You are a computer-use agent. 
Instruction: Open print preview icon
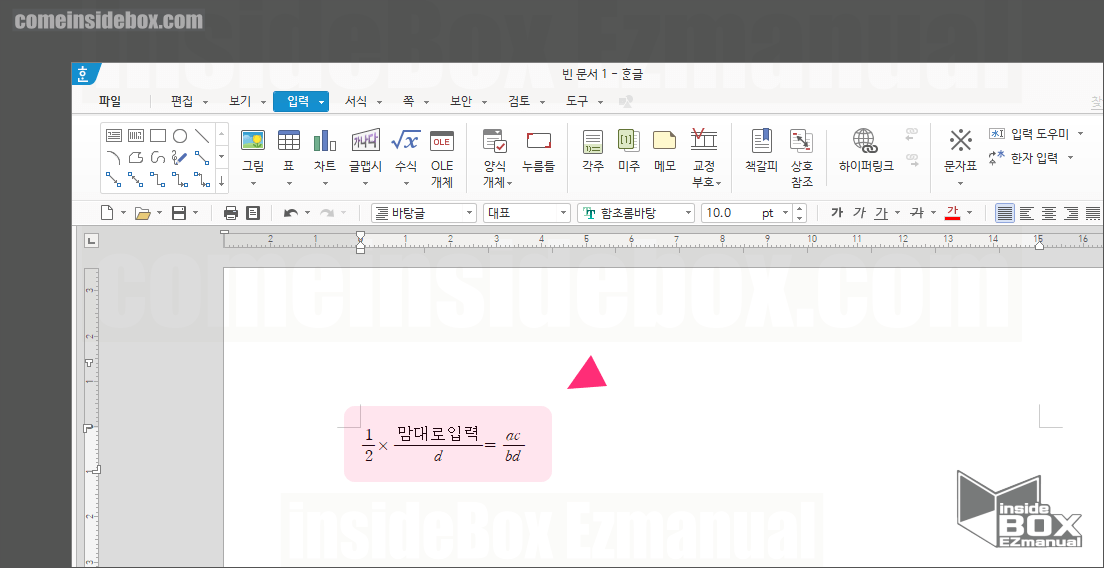(x=253, y=213)
